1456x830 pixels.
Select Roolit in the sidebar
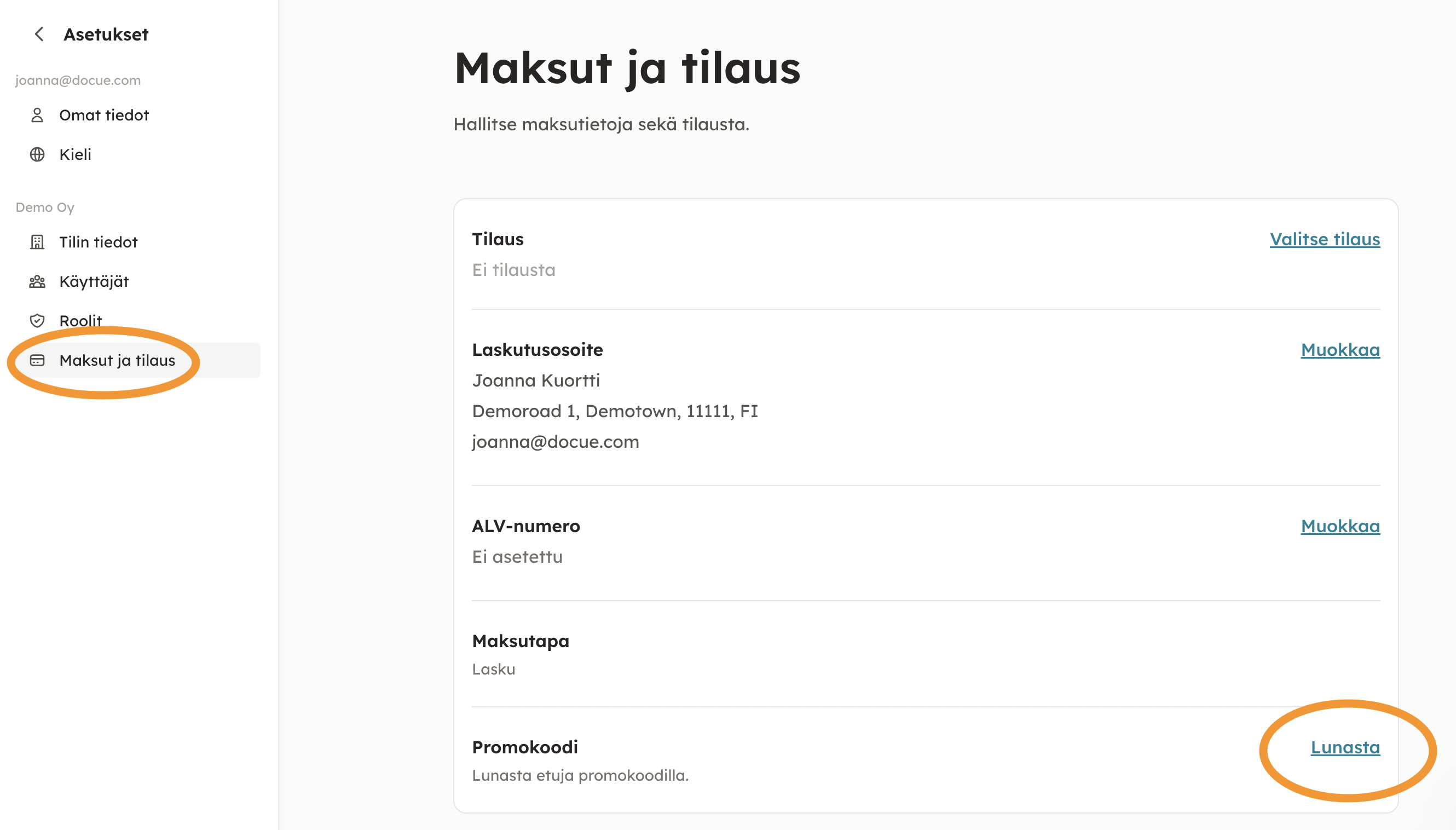coord(80,320)
